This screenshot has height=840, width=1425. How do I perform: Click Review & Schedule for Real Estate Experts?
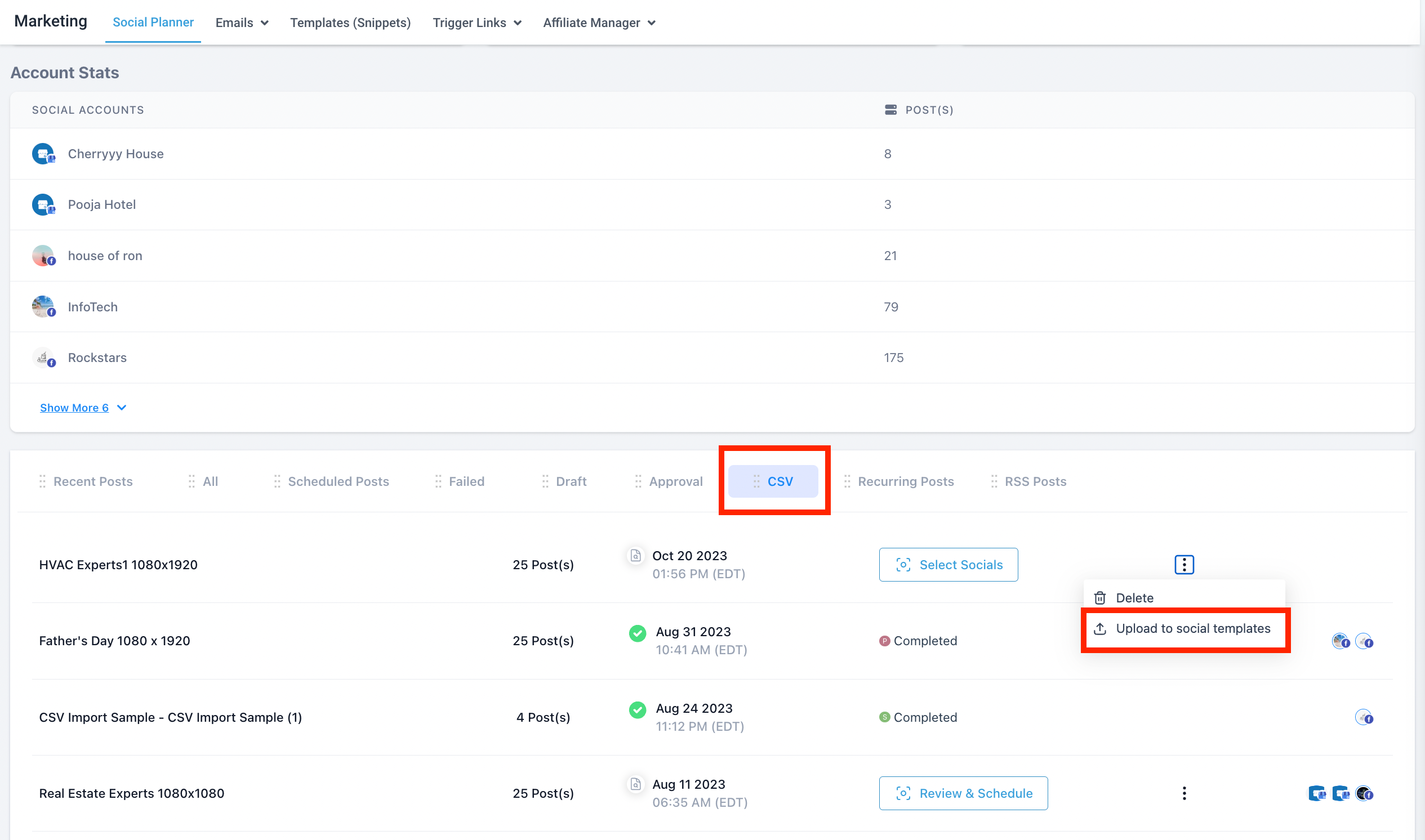pos(963,794)
